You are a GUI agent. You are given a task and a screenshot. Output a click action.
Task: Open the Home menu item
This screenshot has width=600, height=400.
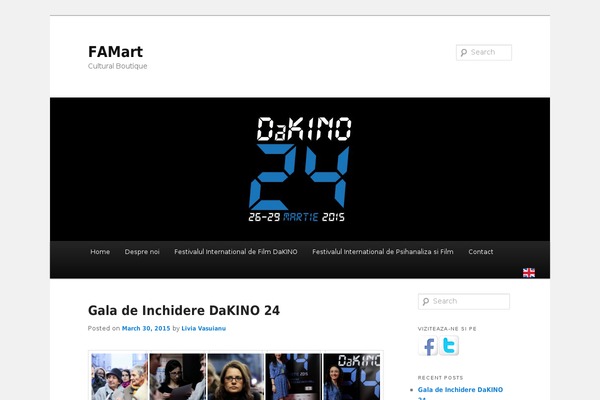click(100, 252)
